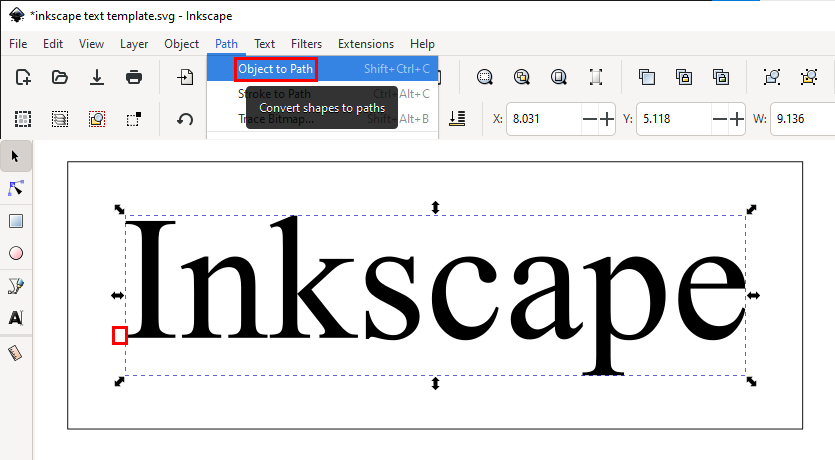Click the Group objects icon
The width and height of the screenshot is (835, 460).
pyautogui.click(x=772, y=77)
